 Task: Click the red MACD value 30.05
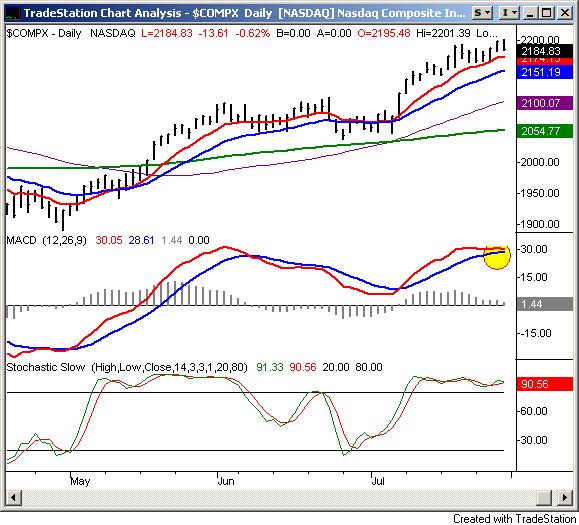(109, 240)
